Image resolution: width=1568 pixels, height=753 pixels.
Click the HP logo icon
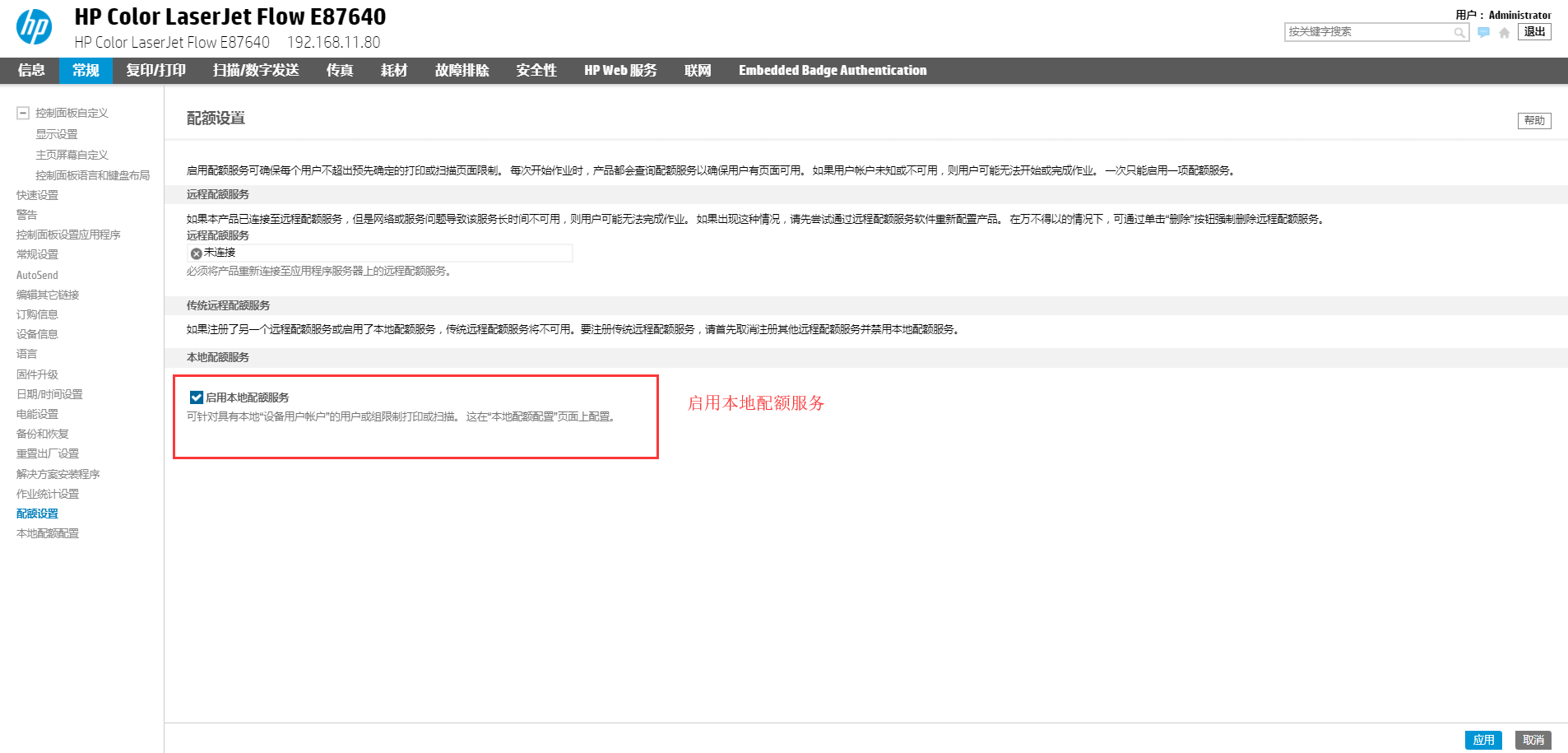[x=34, y=27]
